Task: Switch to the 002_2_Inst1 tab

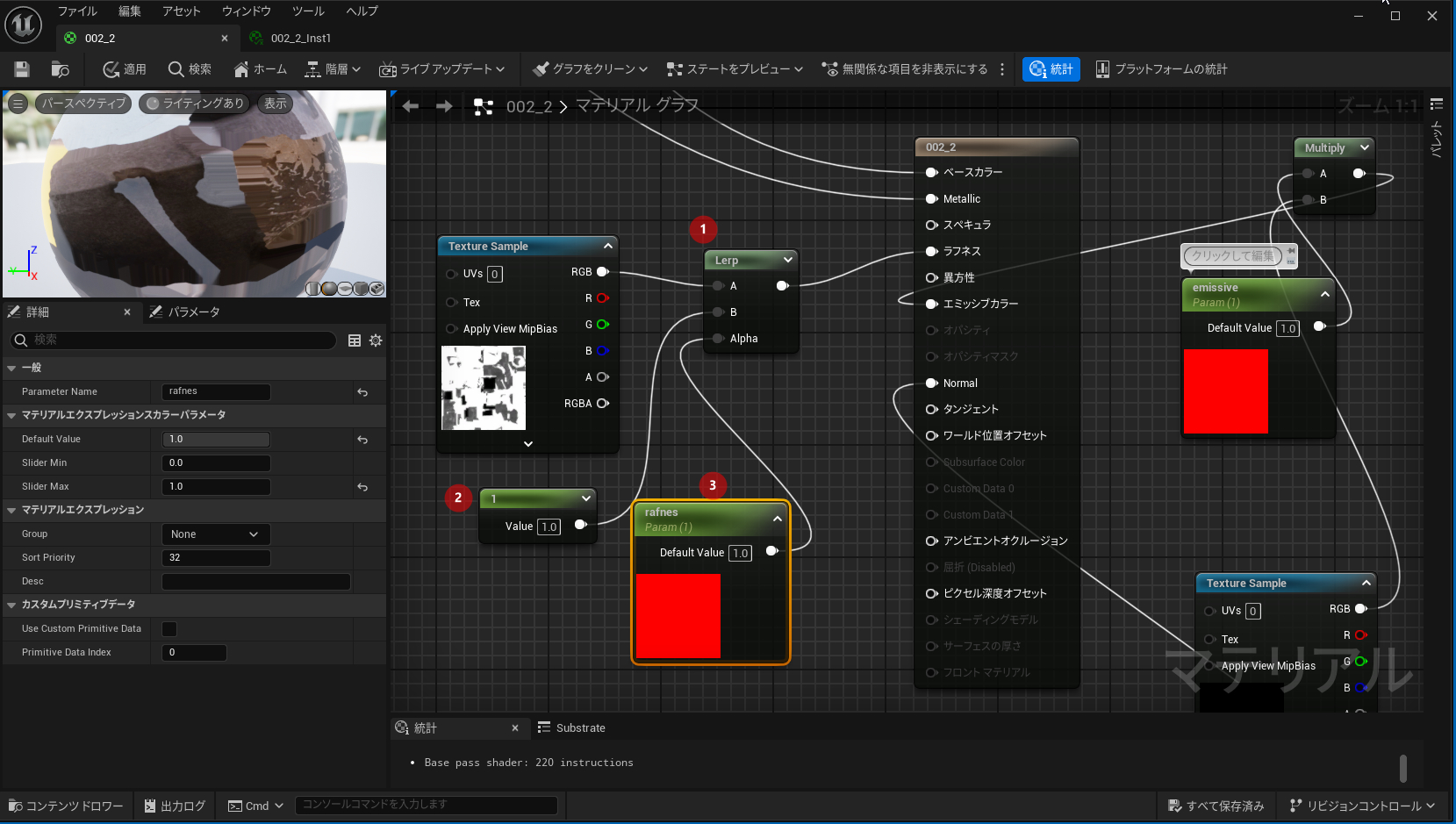Action: [x=300, y=39]
